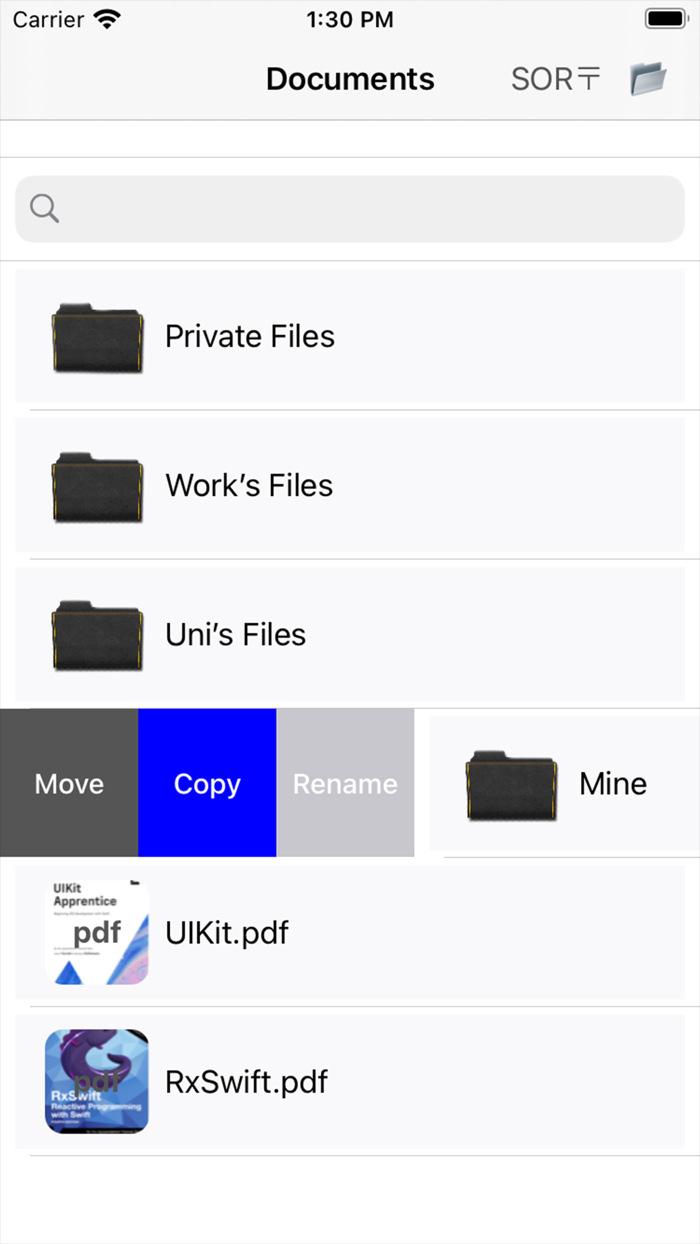Tap the search magnifier icon

(43, 208)
